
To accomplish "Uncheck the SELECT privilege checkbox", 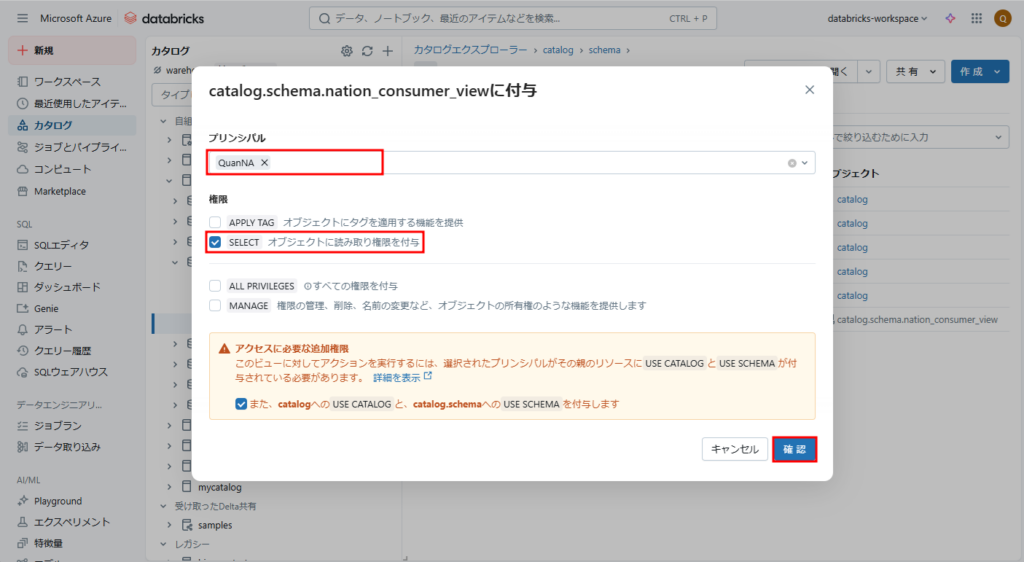I will point(215,243).
